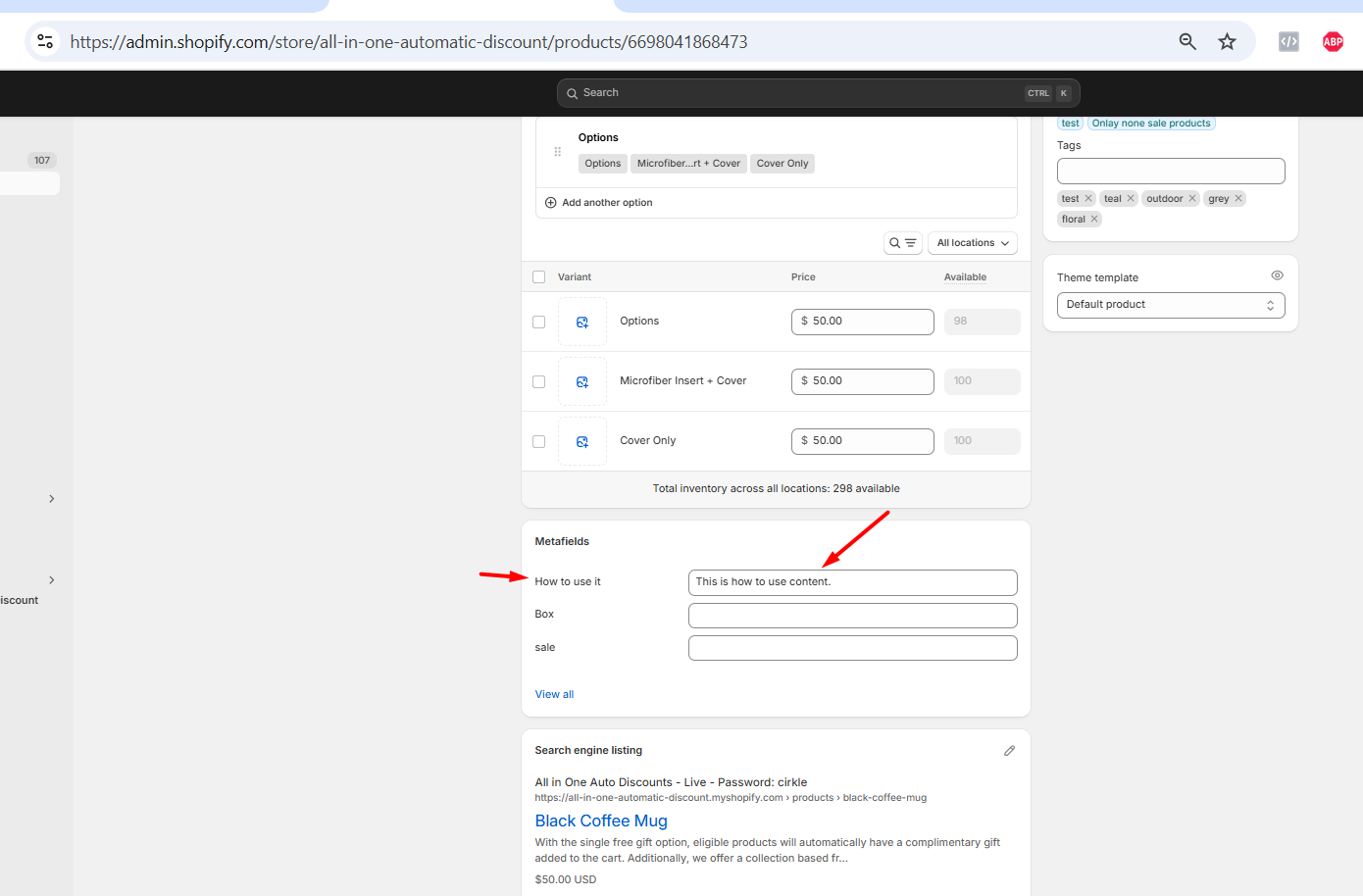The height and width of the screenshot is (896, 1363).
Task: Focus the Tags input field
Action: pyautogui.click(x=1171, y=171)
